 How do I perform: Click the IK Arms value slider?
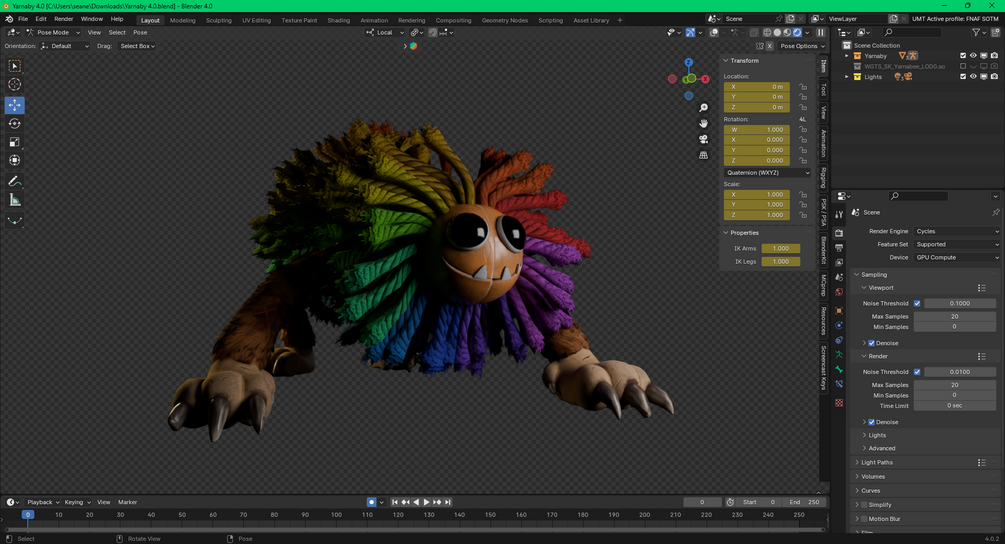coord(780,248)
